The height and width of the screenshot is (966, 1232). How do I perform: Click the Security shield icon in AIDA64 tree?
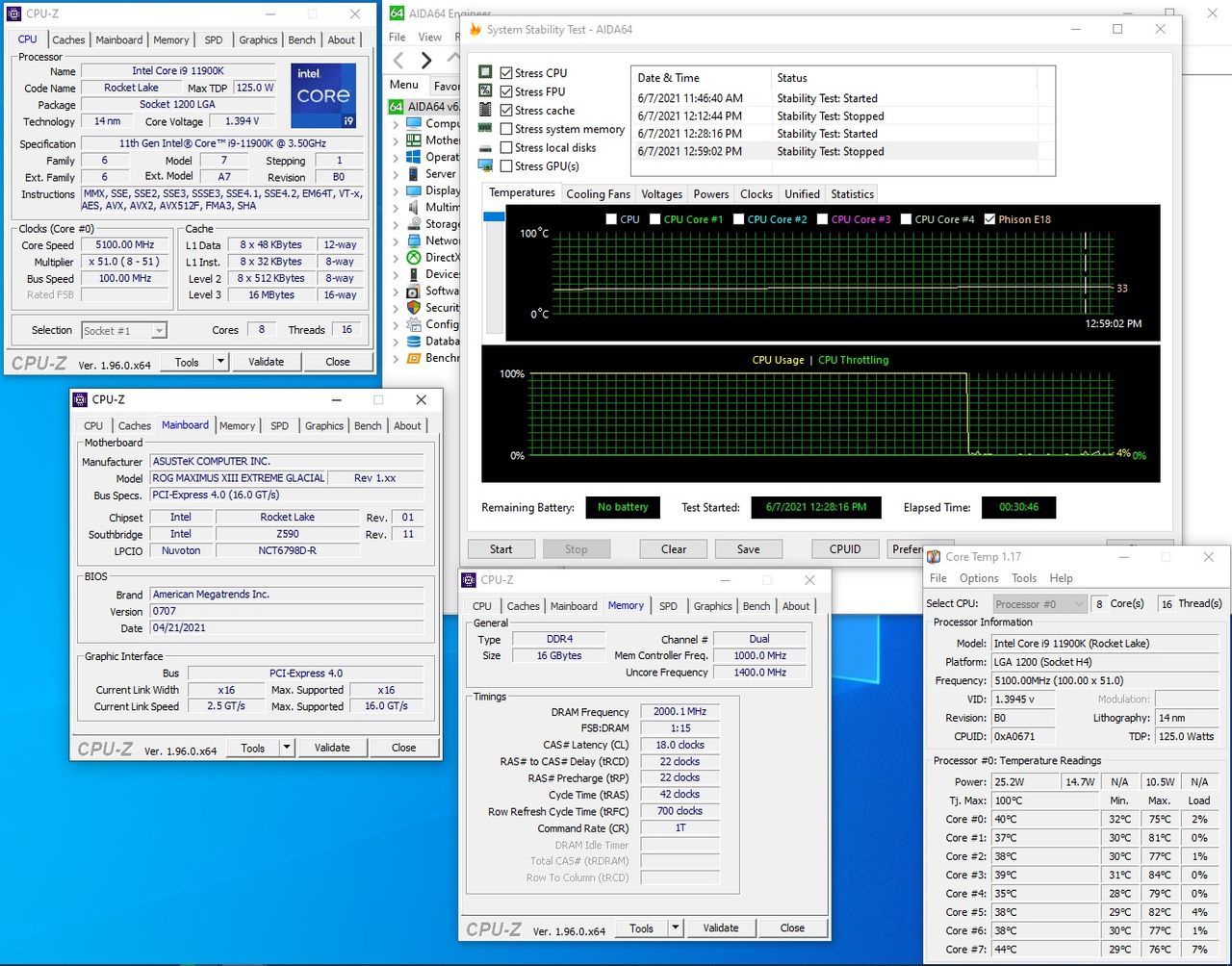[x=414, y=307]
